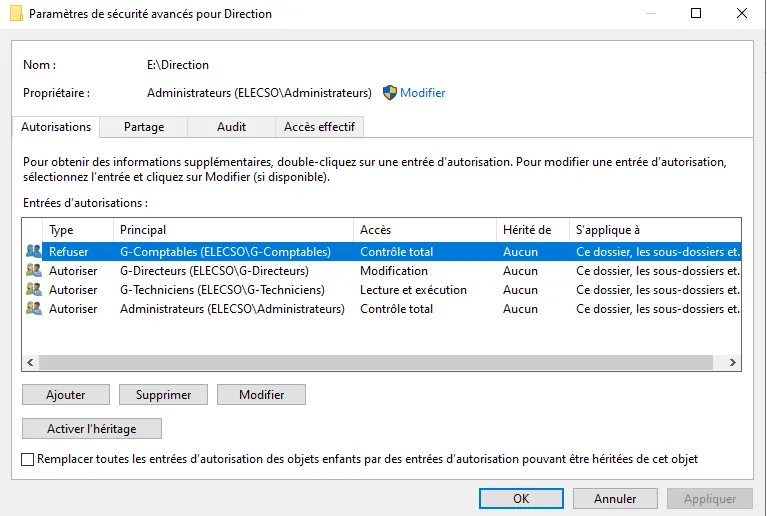Click the right arrow of horizontal scrollbar
Screen dimensions: 767x516
tap(733, 363)
